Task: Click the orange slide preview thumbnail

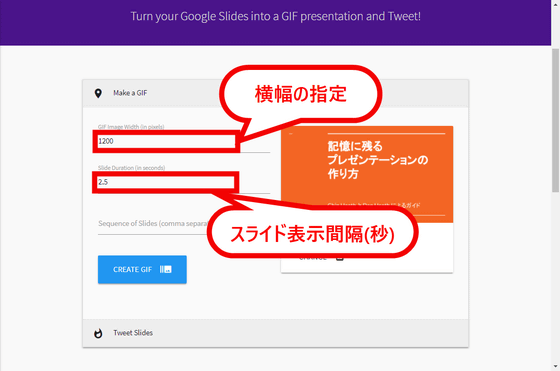Action: click(x=367, y=174)
